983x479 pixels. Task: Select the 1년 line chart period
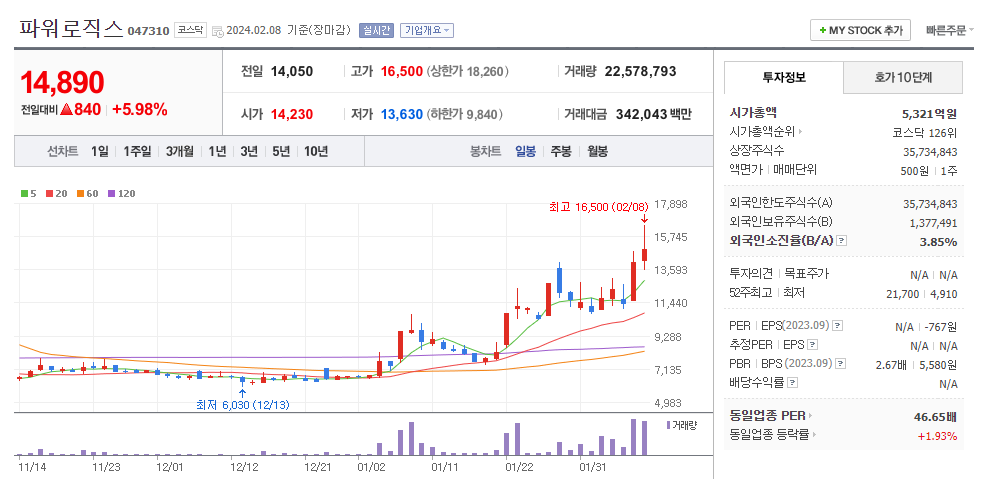coord(217,151)
